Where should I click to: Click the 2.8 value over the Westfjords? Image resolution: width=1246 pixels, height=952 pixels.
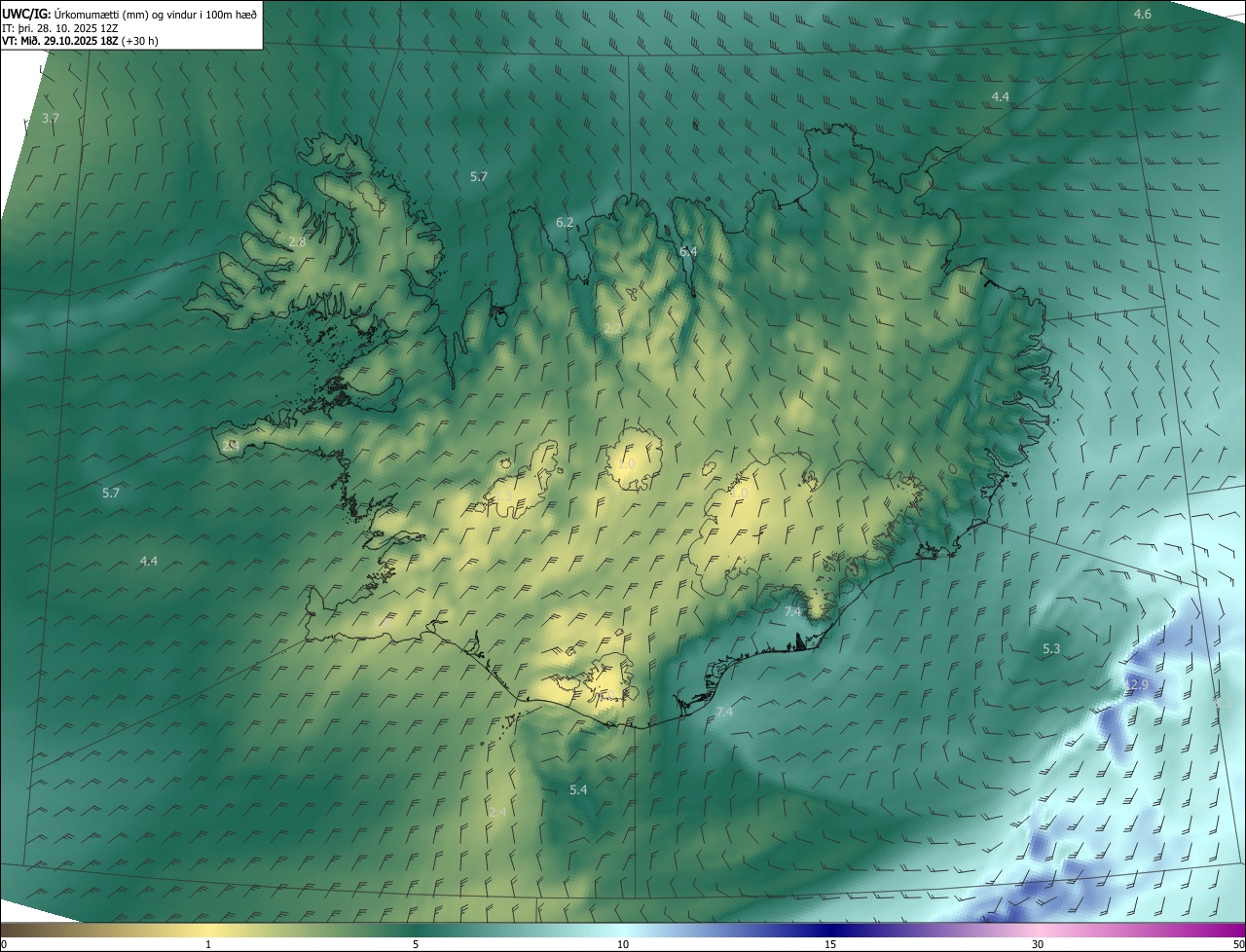(x=297, y=241)
